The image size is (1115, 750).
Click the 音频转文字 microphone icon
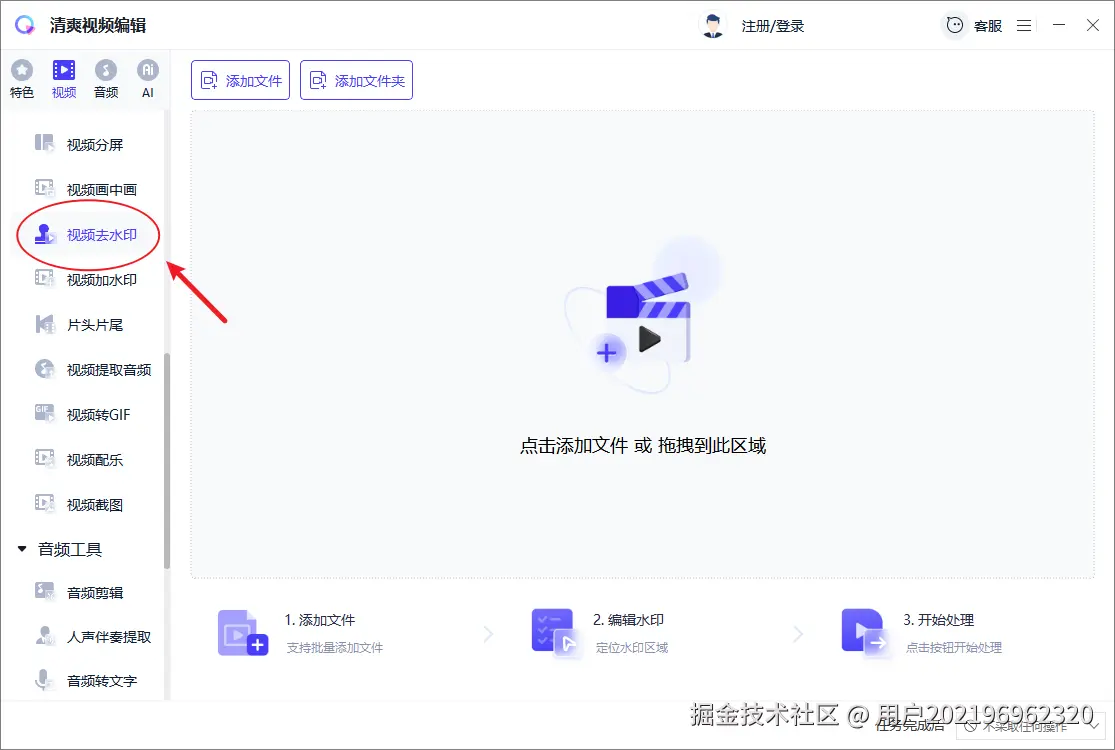[x=43, y=680]
